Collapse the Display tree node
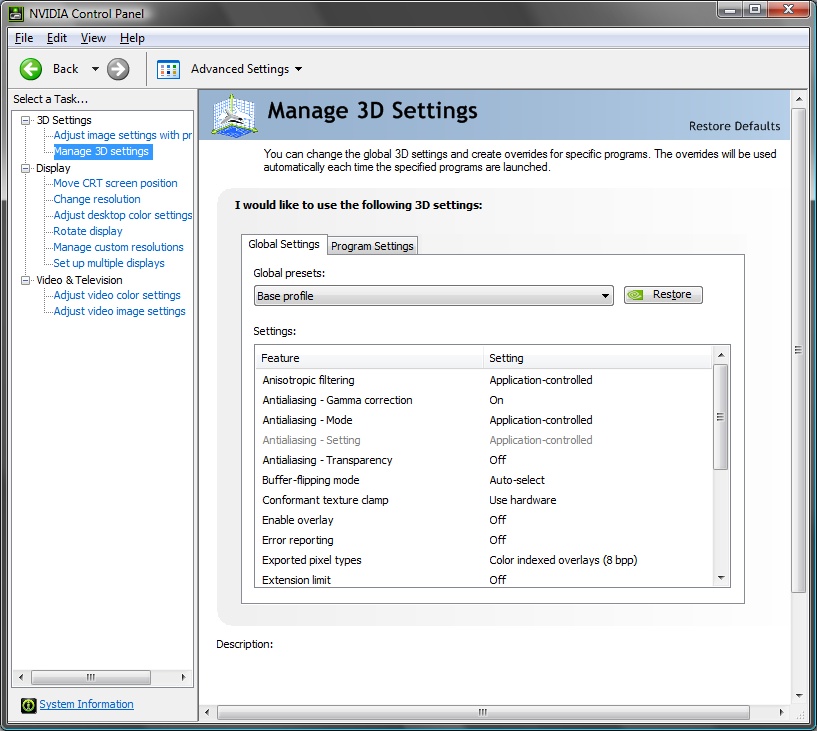Viewport: 817px width, 731px height. (x=25, y=168)
